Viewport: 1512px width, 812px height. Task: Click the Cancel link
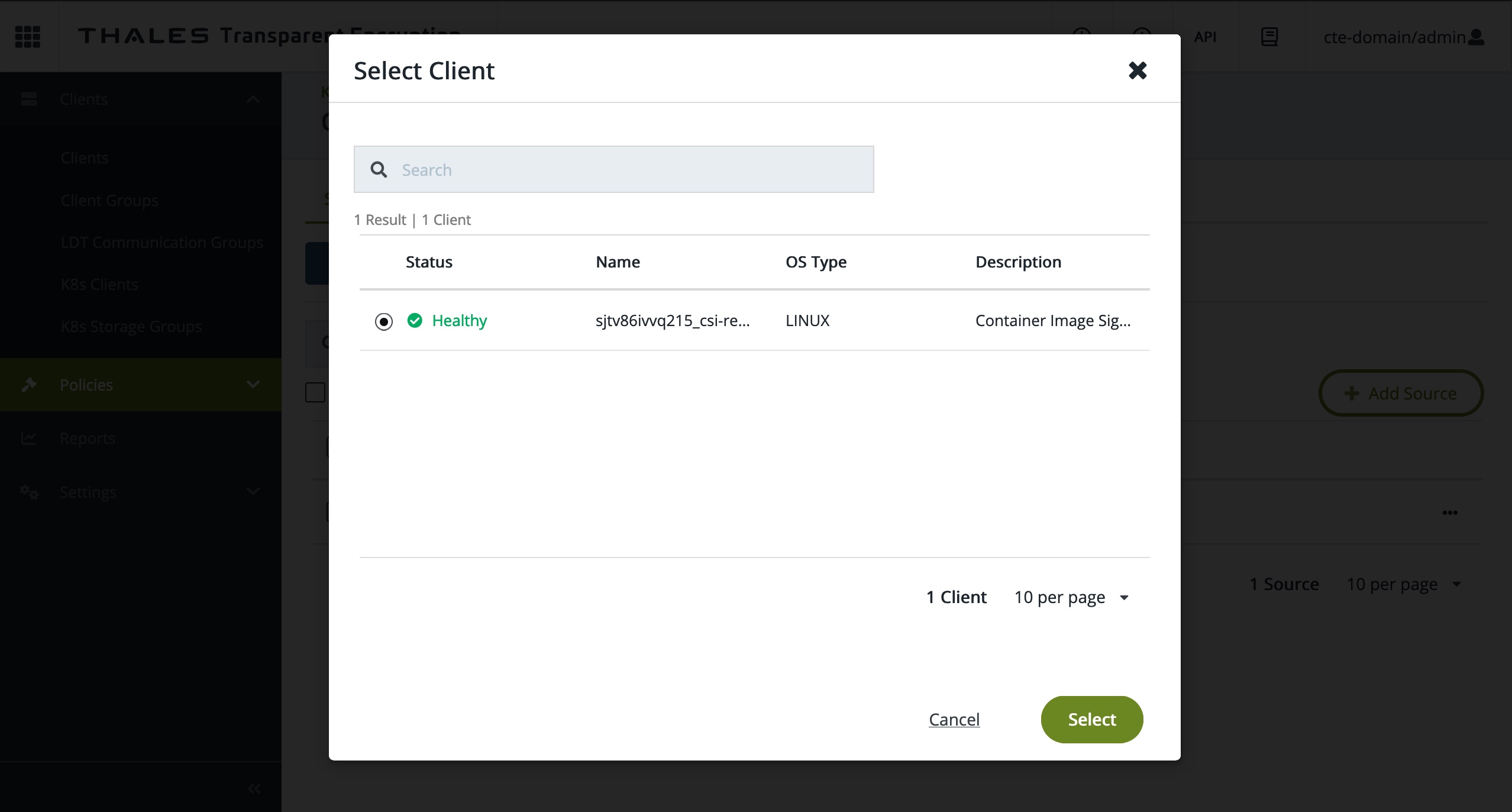[954, 719]
